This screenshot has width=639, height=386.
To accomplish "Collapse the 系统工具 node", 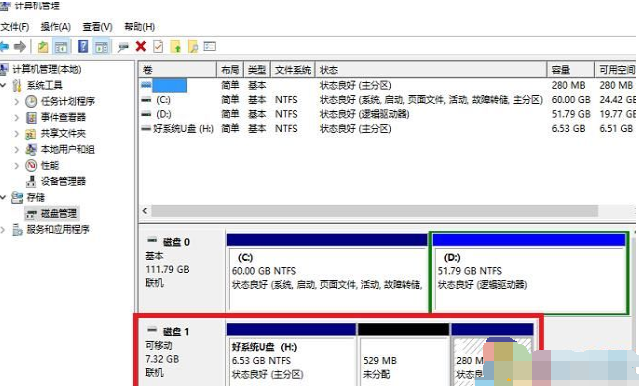I will point(4,85).
